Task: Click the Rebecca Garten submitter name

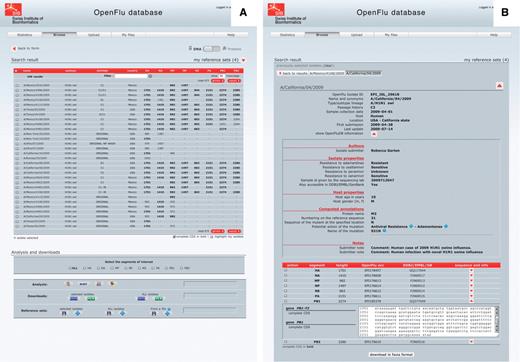Action: [x=385, y=151]
